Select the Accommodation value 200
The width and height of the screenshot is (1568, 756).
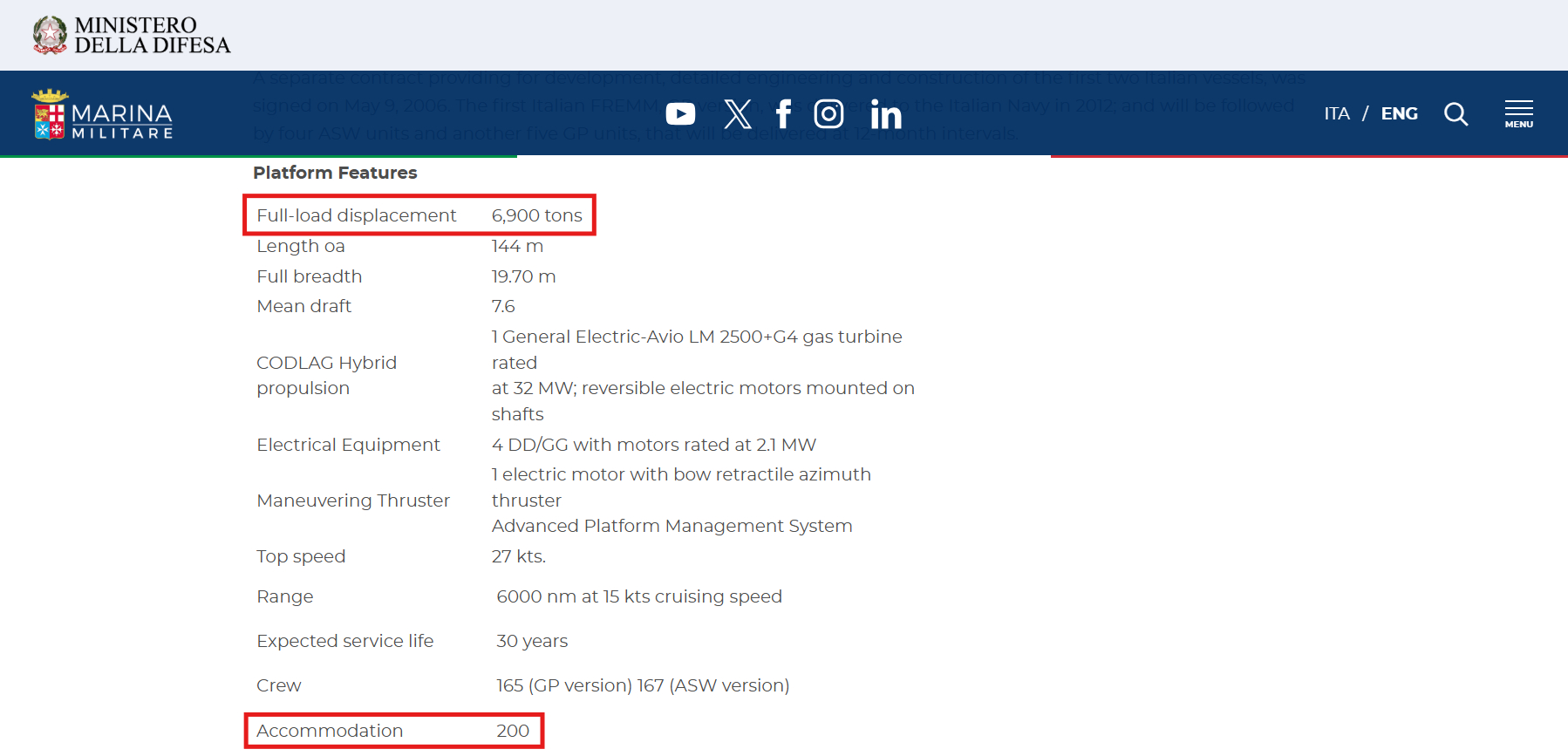(513, 731)
